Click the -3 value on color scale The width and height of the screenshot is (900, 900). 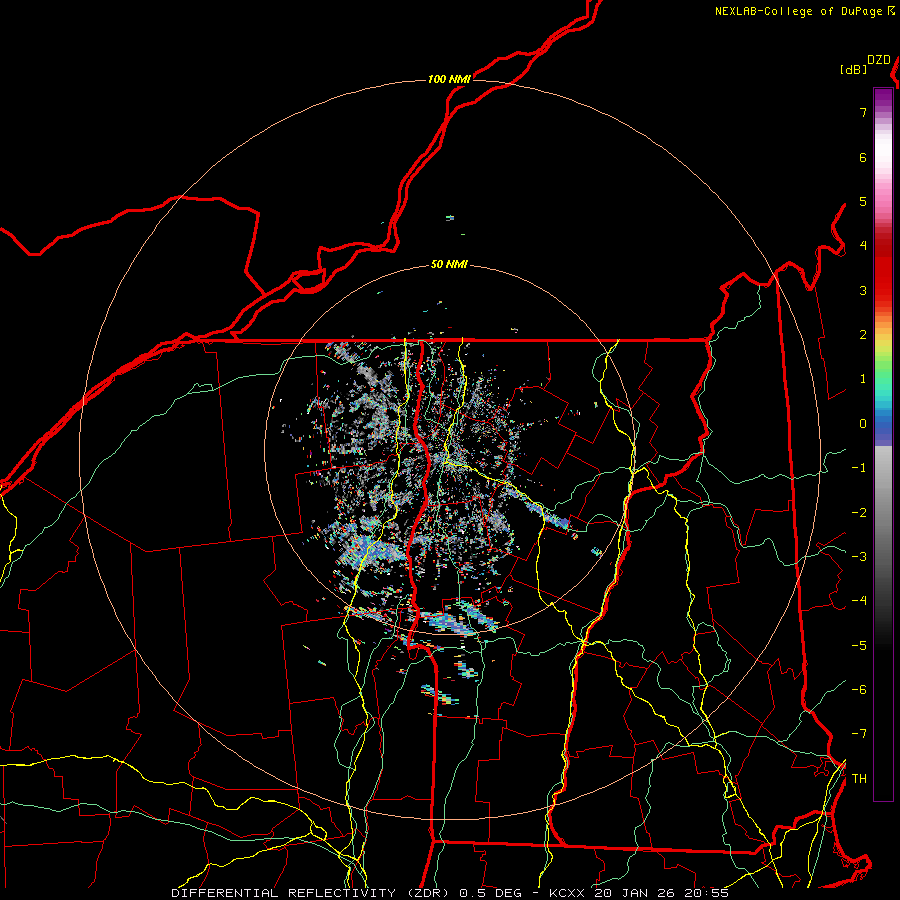point(859,556)
